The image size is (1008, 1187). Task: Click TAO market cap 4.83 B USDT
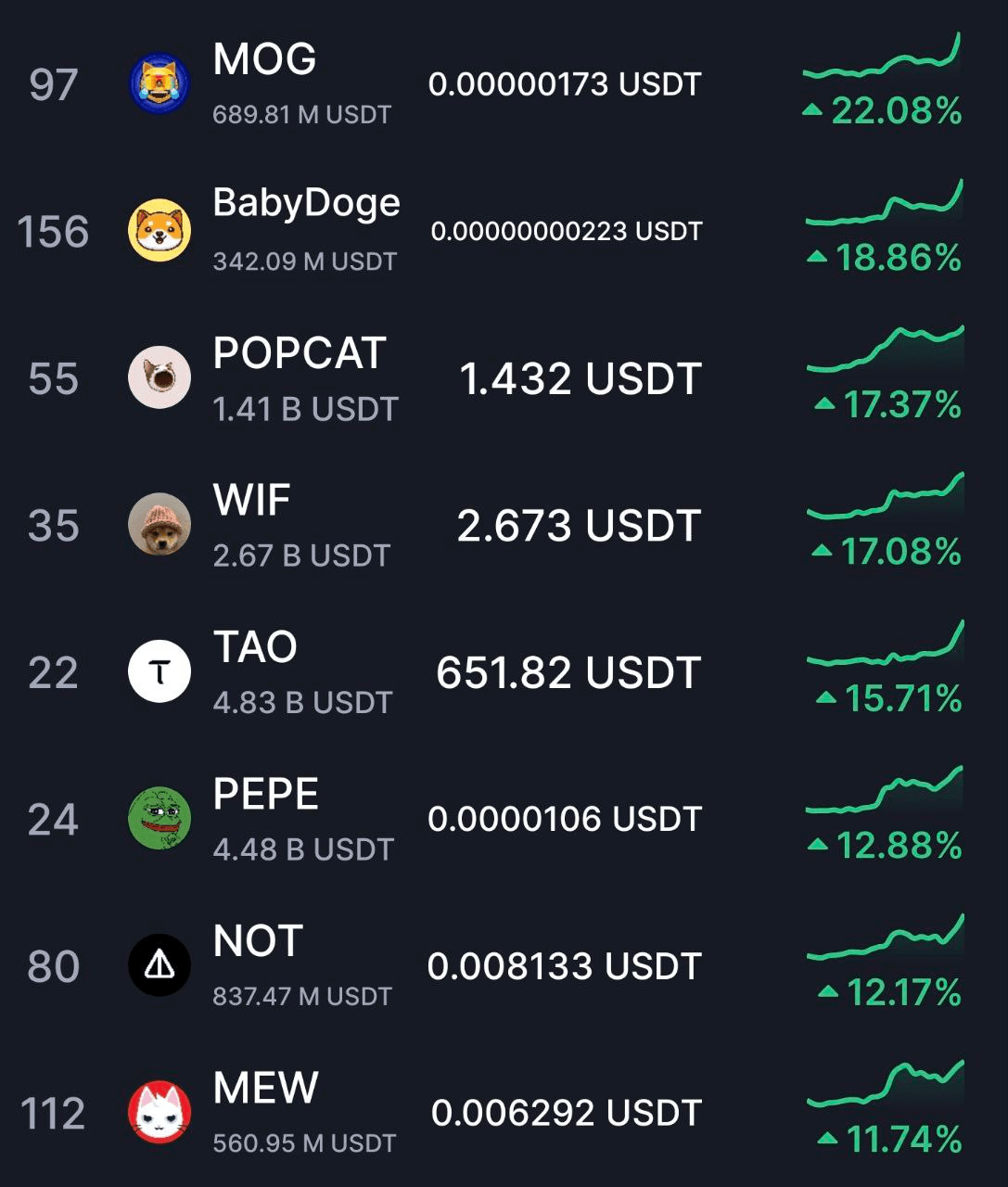coord(303,702)
